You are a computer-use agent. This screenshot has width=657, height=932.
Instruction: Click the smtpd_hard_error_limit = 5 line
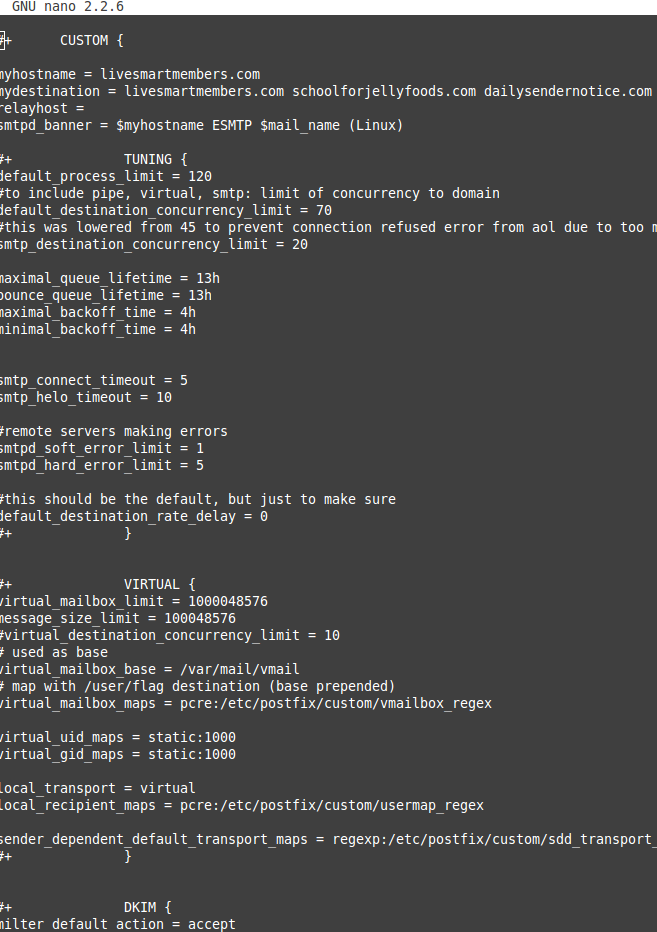pyautogui.click(x=102, y=465)
